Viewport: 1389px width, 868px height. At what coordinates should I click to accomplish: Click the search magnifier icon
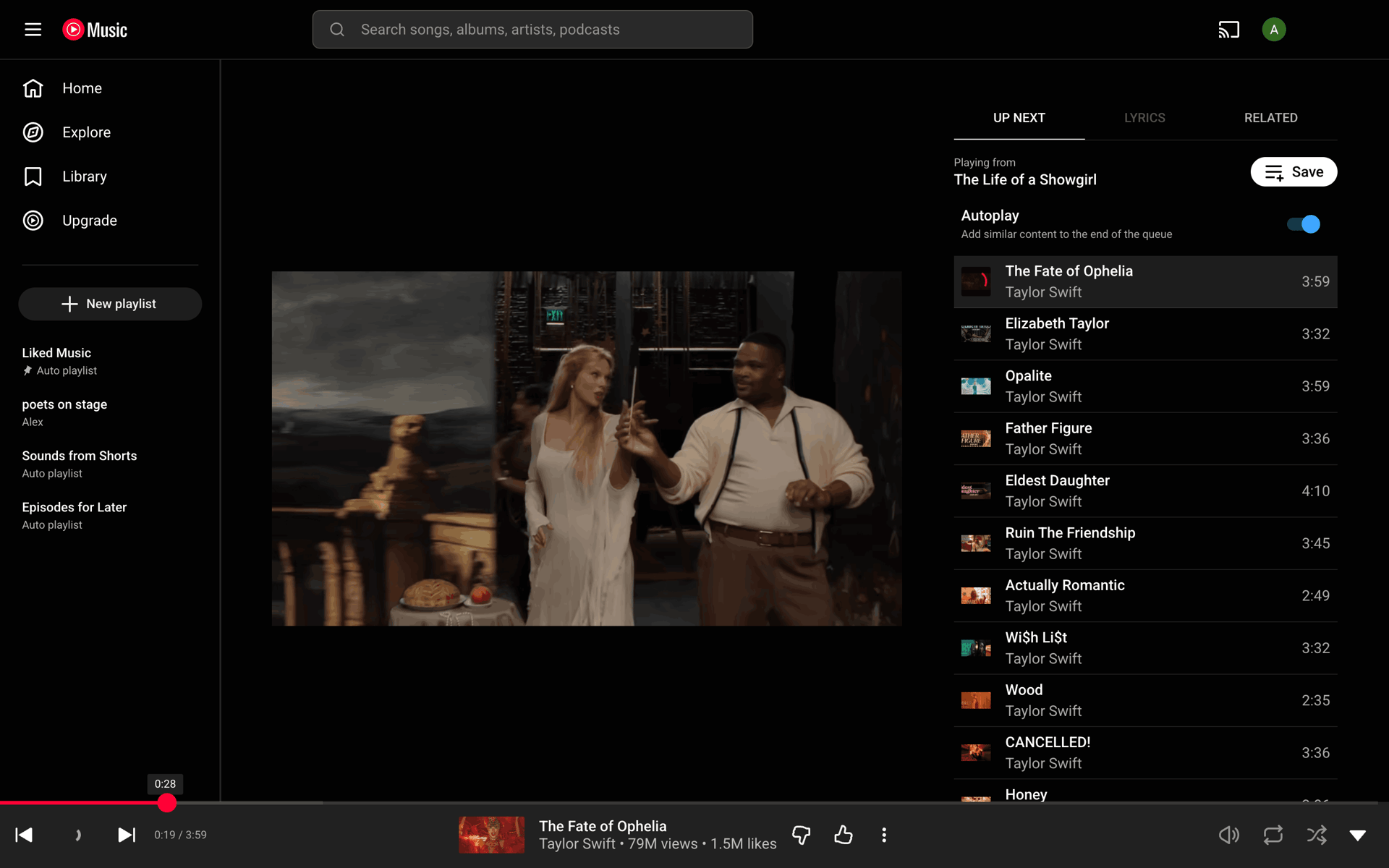337,30
